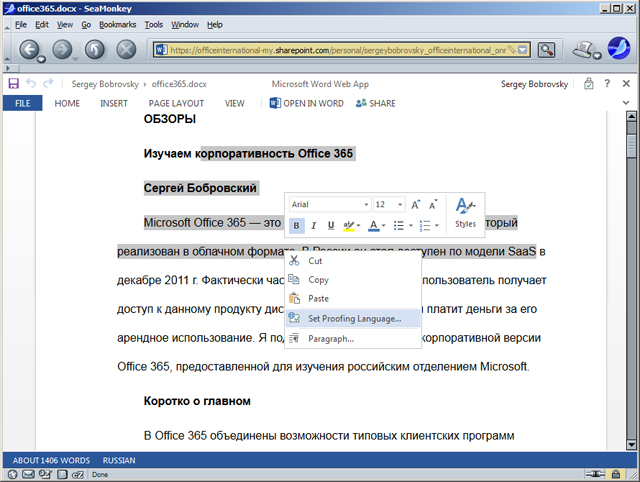The height and width of the screenshot is (482, 640).
Task: Open Mail from the SeaMonkey component bar
Action: pos(28,474)
